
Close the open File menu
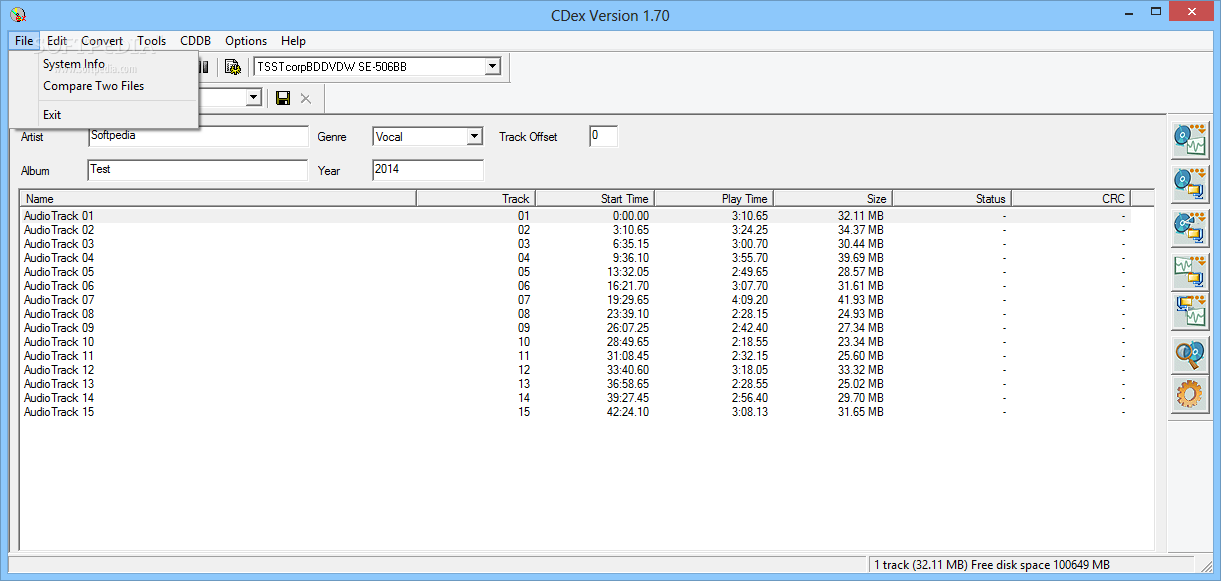(24, 41)
